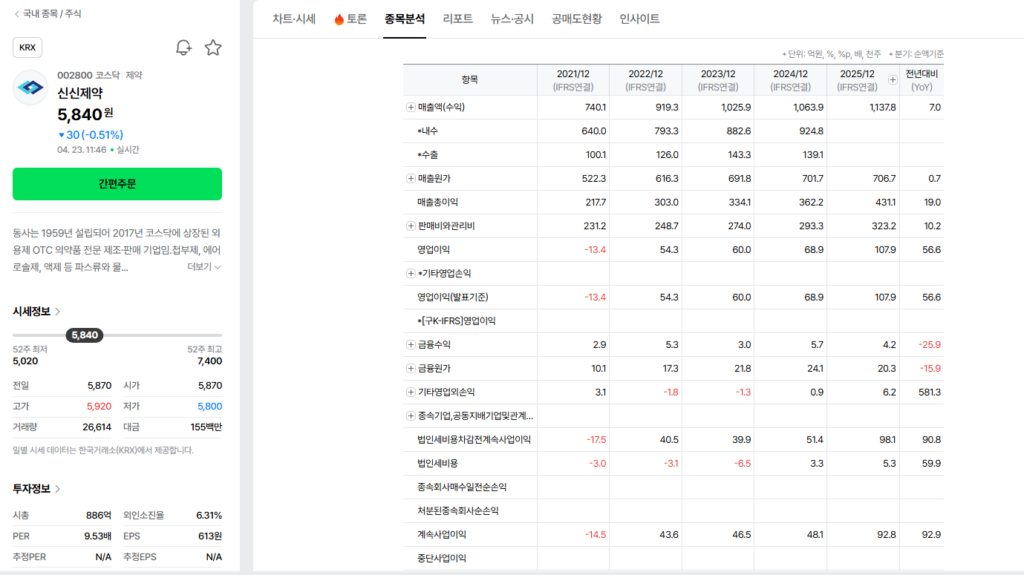Click the 2023/12 column header

[x=718, y=80]
